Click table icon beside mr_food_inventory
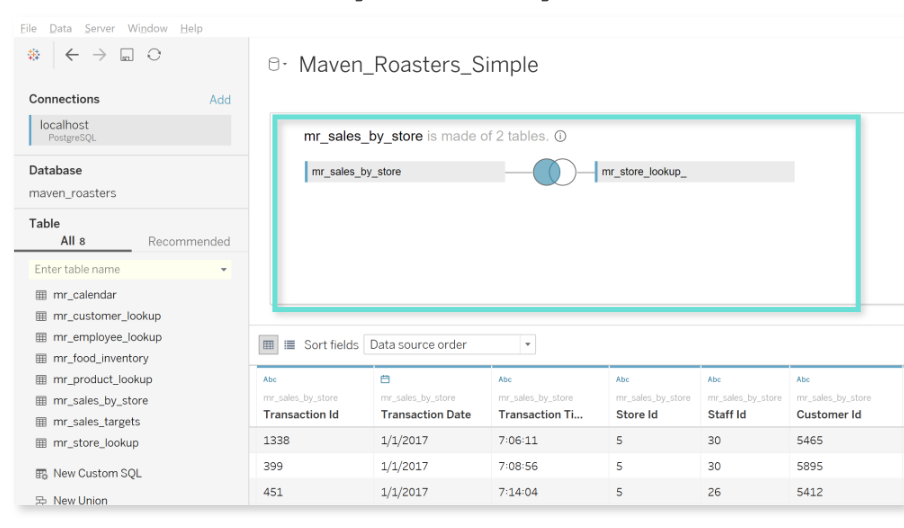 coord(41,359)
